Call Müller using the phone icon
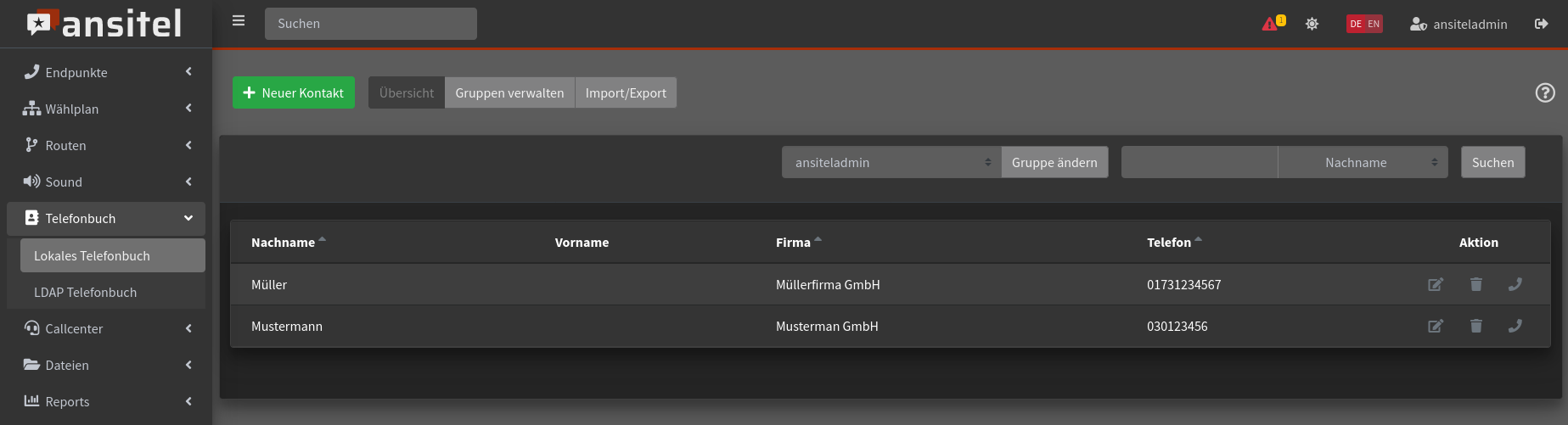 [1515, 285]
